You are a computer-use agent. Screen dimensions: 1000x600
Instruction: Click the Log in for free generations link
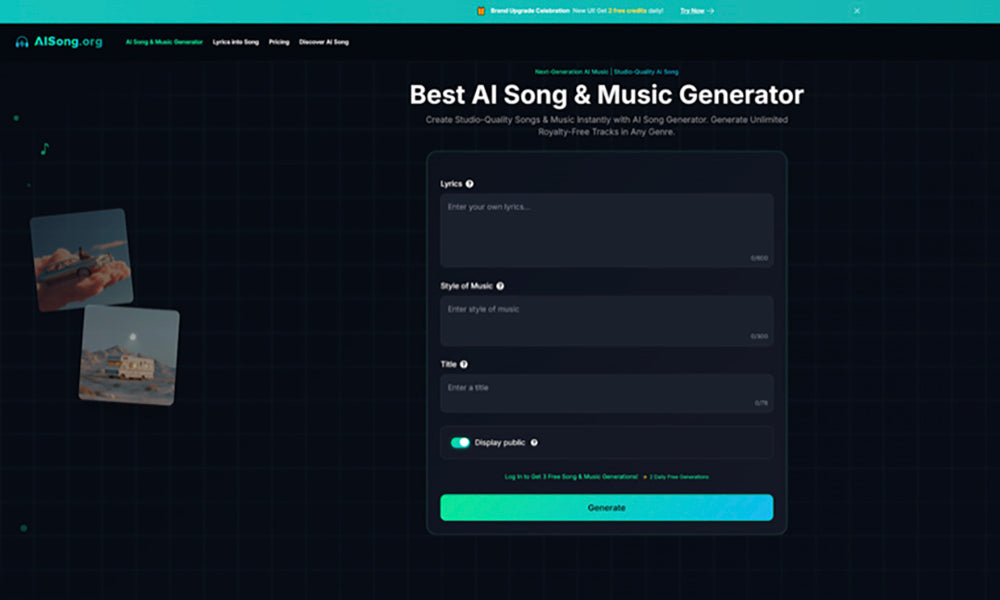click(571, 477)
